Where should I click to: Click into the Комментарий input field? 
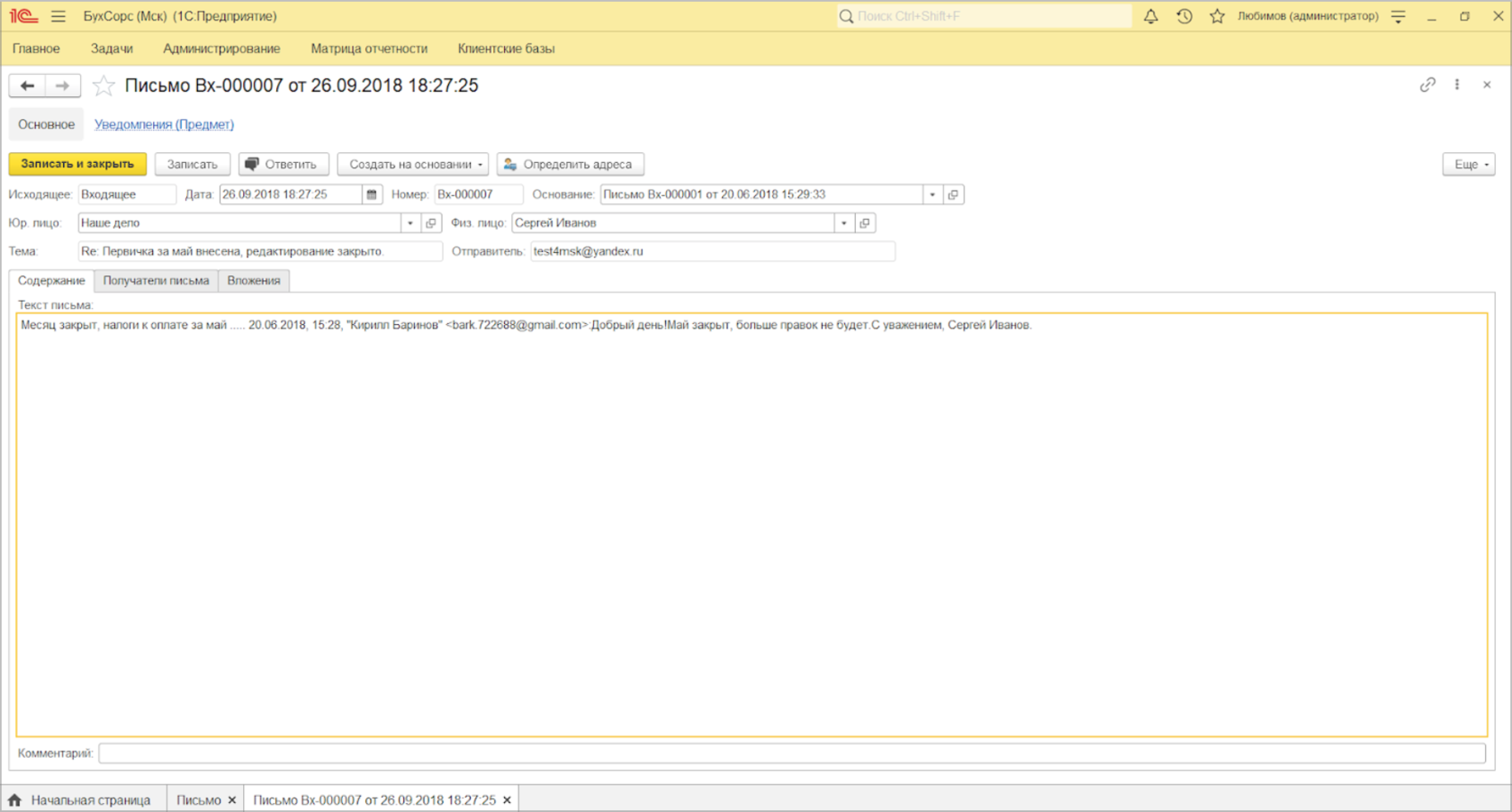pos(792,753)
